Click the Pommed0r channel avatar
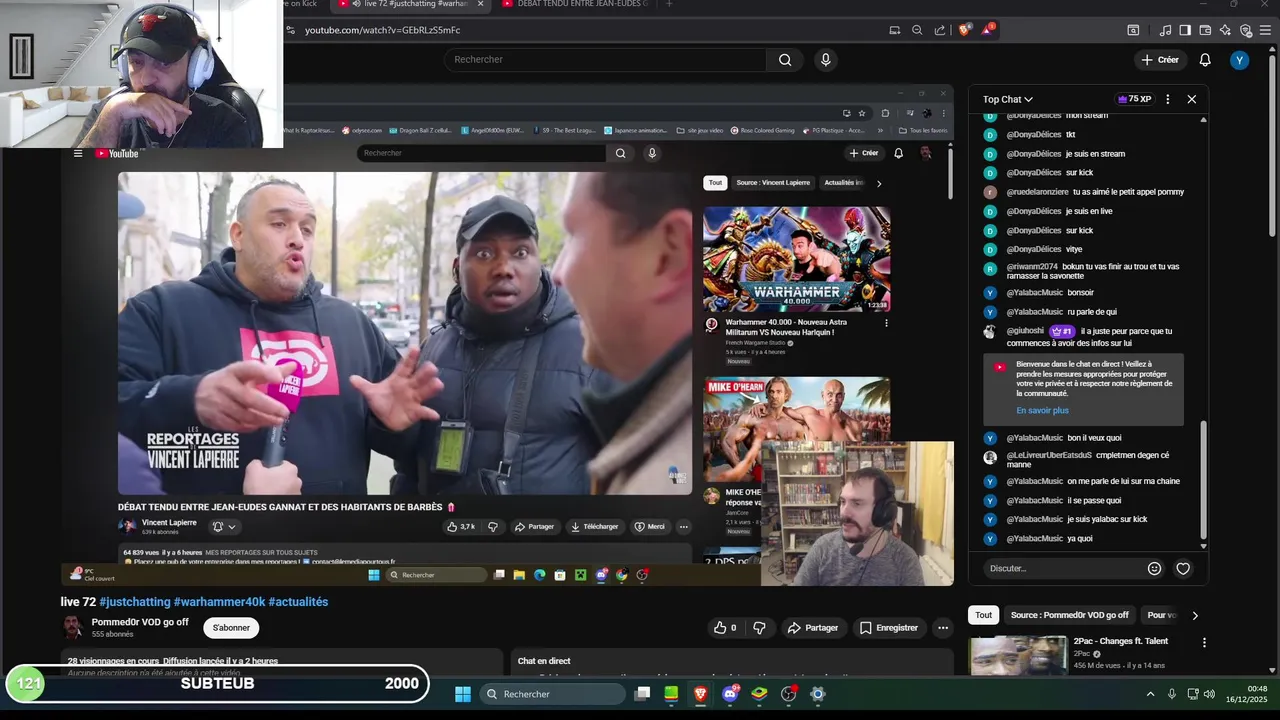Image resolution: width=1280 pixels, height=720 pixels. click(x=72, y=627)
